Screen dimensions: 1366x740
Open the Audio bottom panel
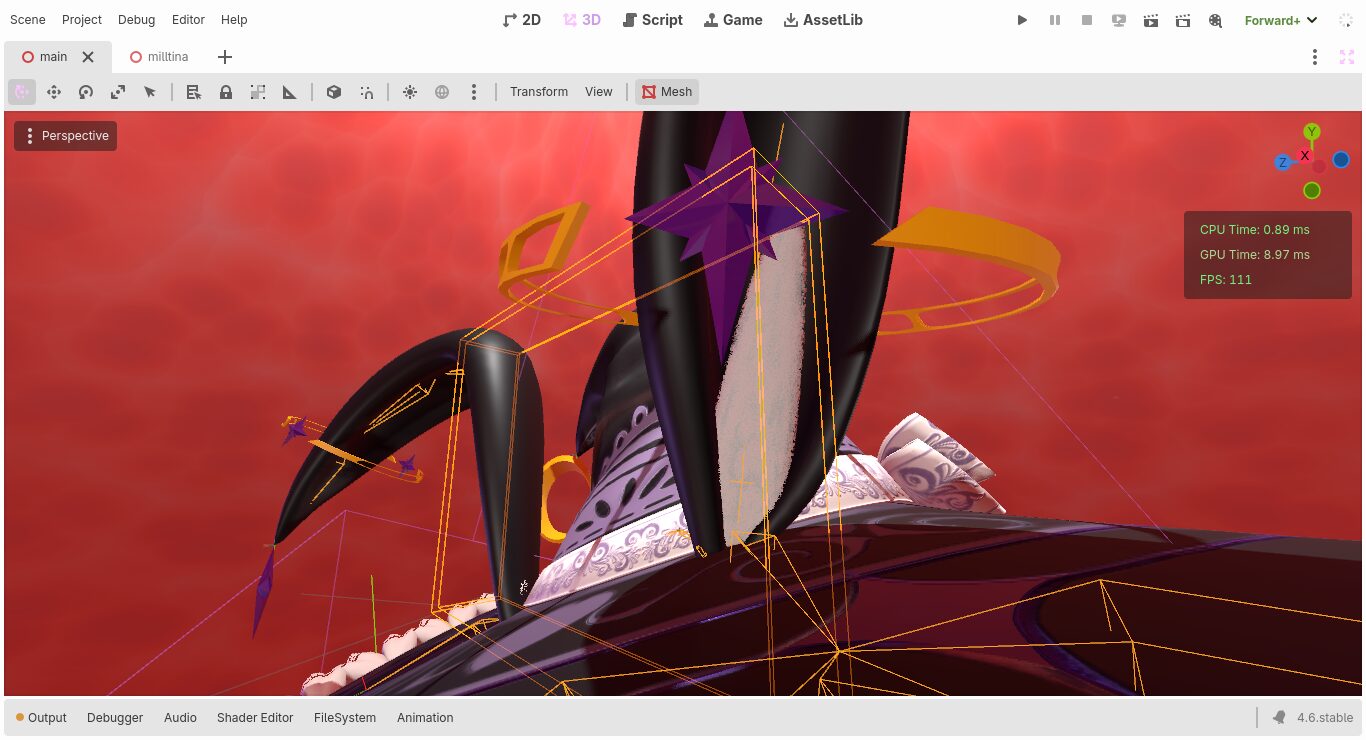click(x=180, y=718)
